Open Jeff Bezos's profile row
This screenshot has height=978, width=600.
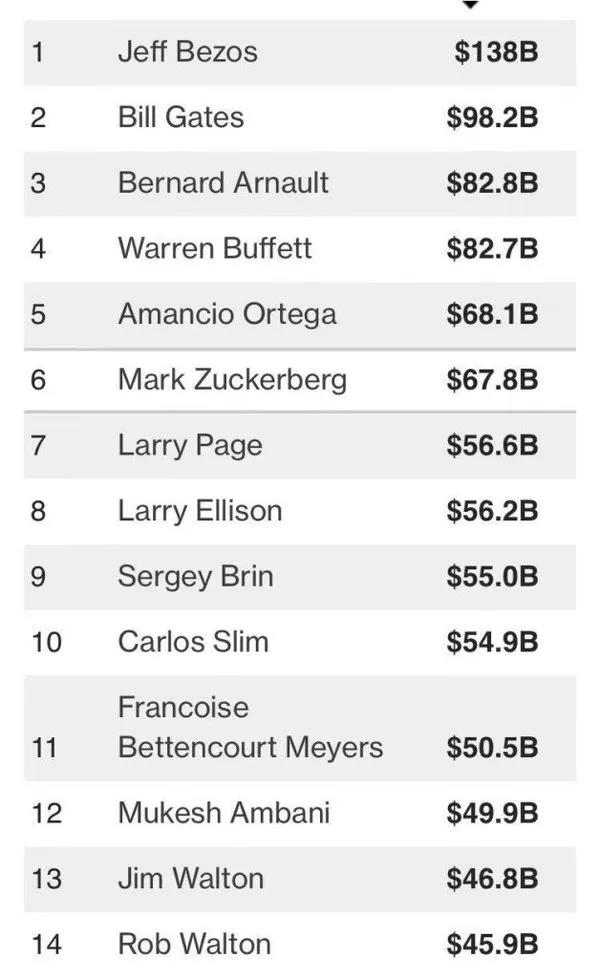click(300, 52)
